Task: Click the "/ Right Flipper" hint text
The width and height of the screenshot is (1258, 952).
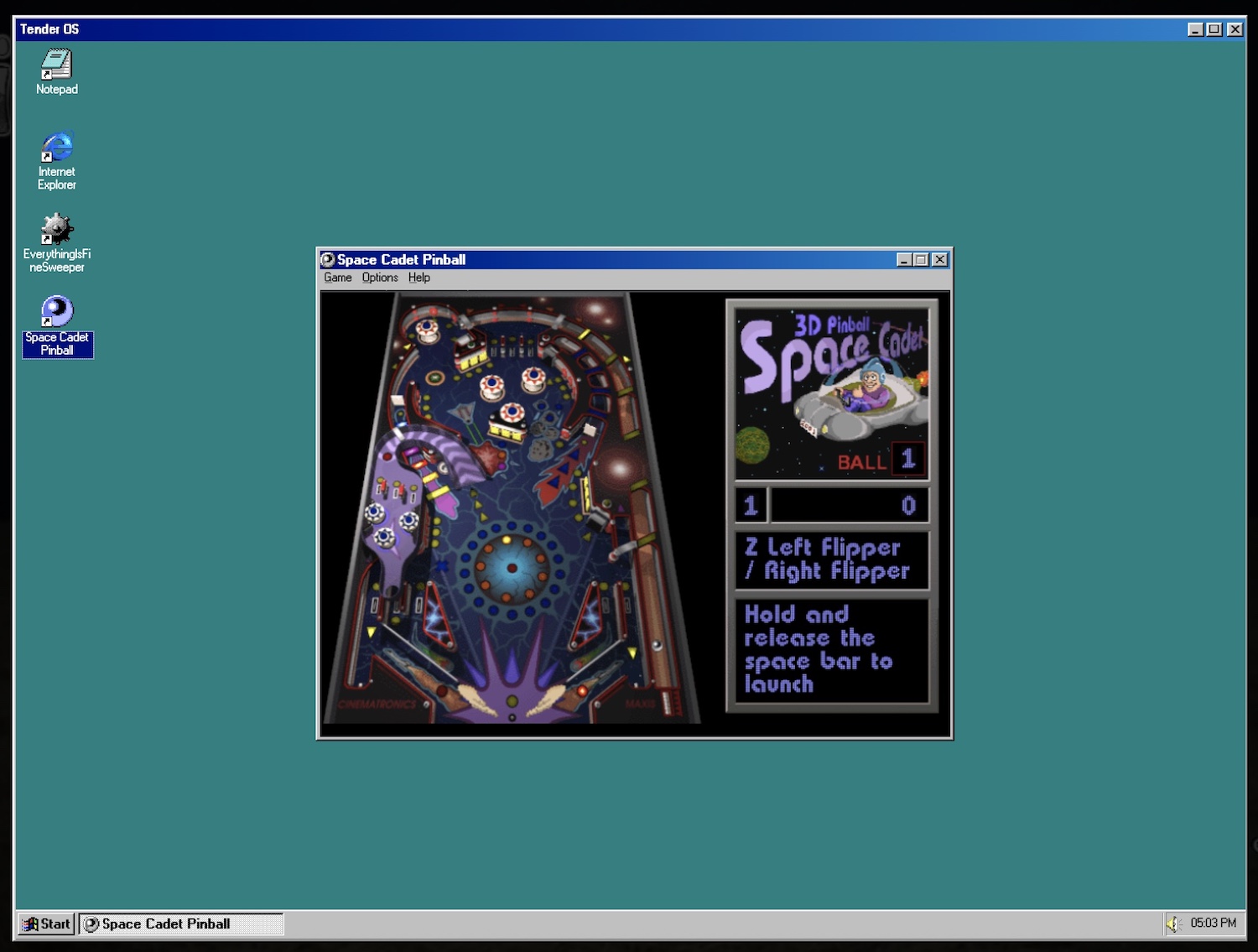Action: pyautogui.click(x=827, y=571)
